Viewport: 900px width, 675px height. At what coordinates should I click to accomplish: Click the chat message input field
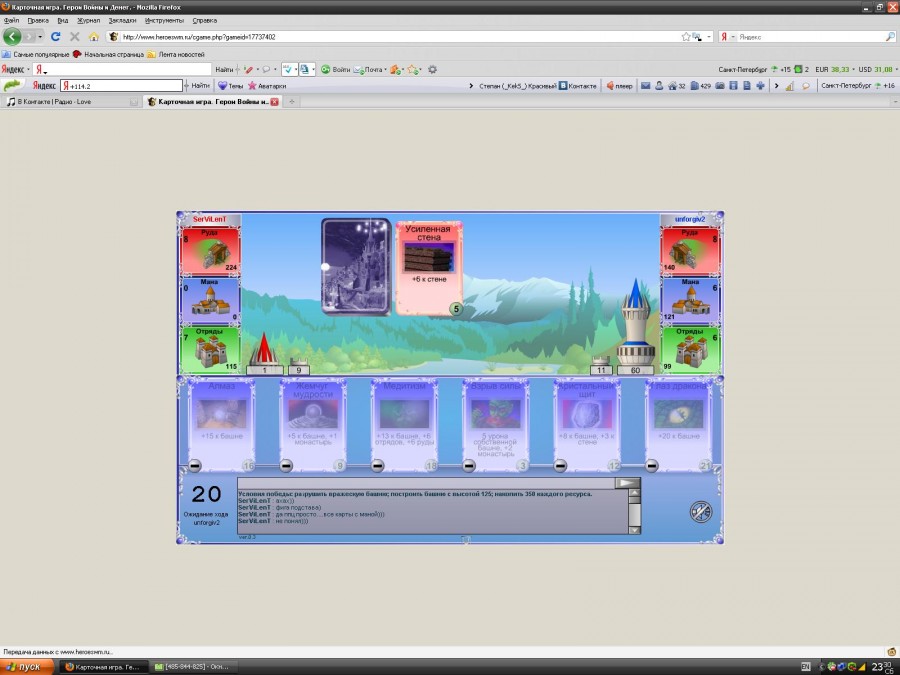[x=425, y=483]
